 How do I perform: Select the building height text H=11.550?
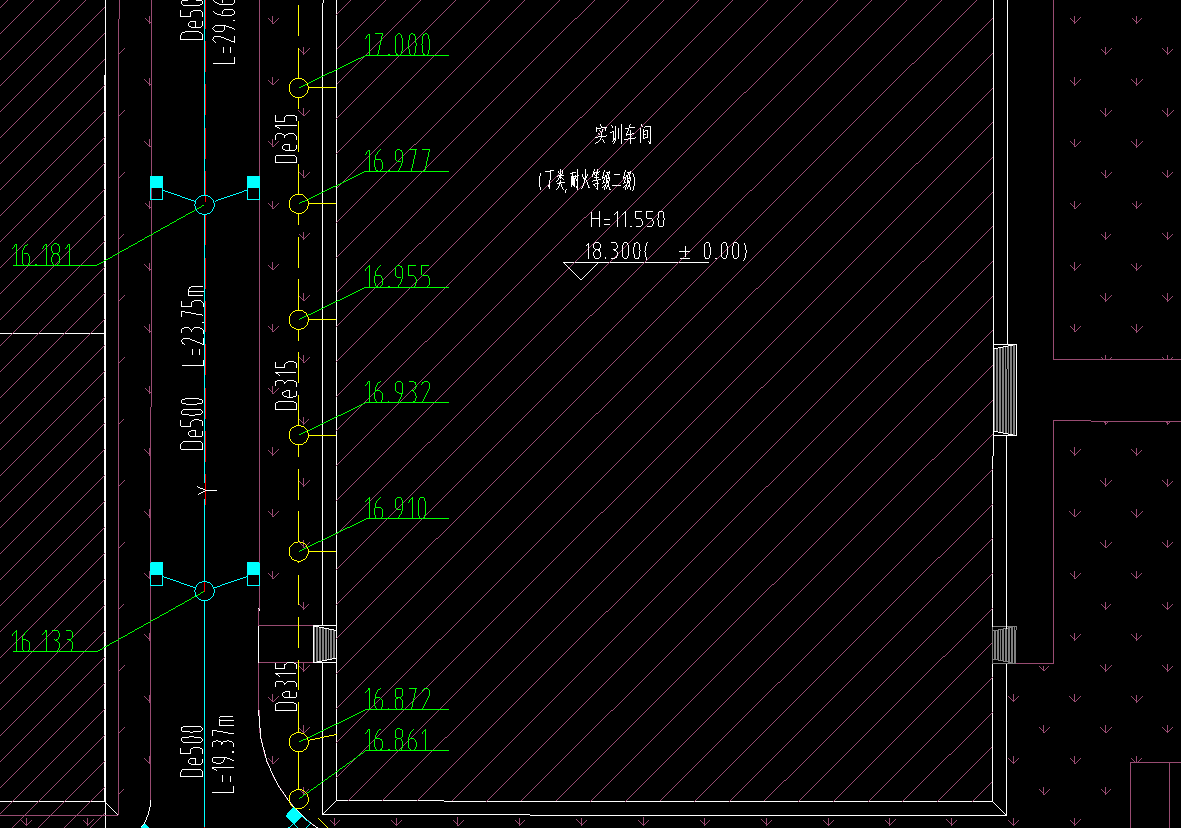627,220
